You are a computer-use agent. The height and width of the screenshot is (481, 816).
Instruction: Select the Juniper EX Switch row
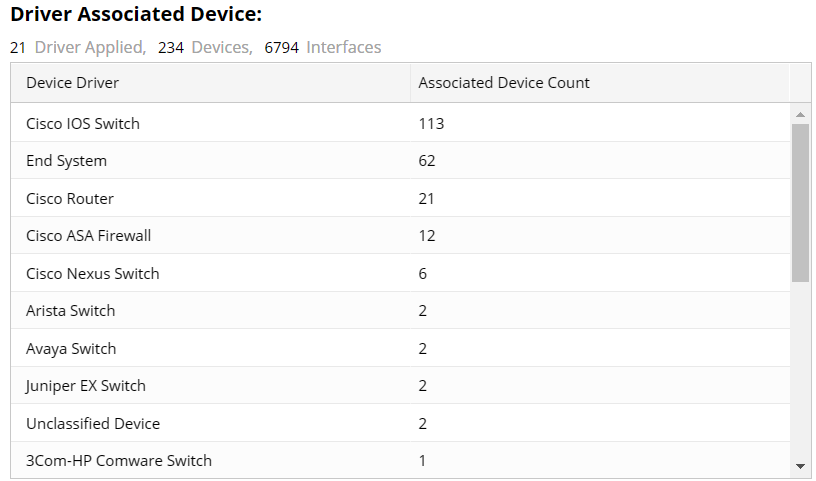click(x=86, y=386)
